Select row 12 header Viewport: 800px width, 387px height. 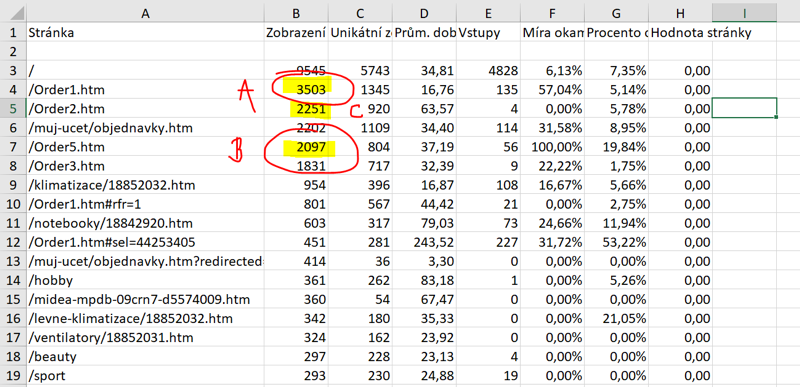[13, 242]
